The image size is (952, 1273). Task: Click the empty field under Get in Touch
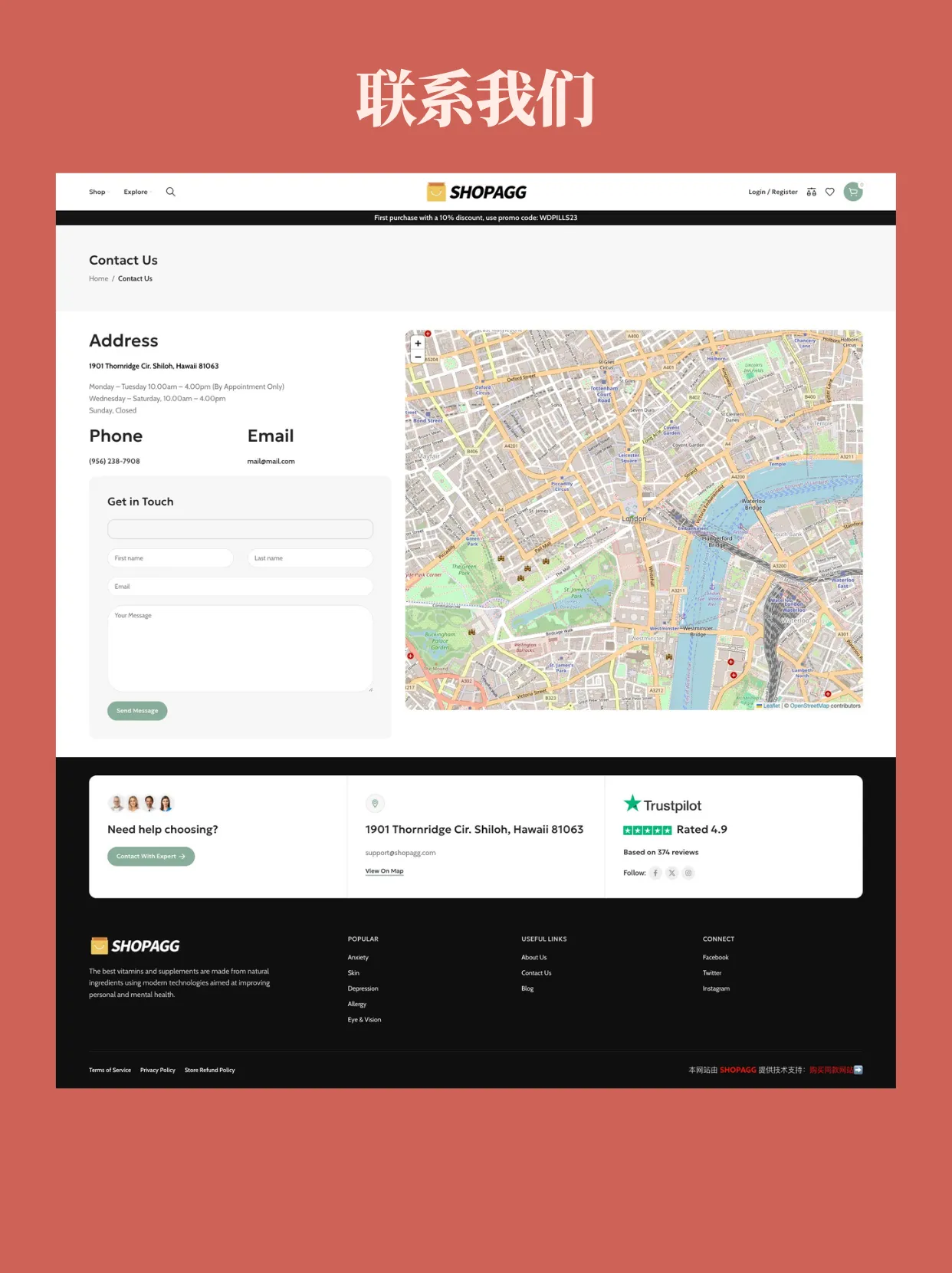240,529
